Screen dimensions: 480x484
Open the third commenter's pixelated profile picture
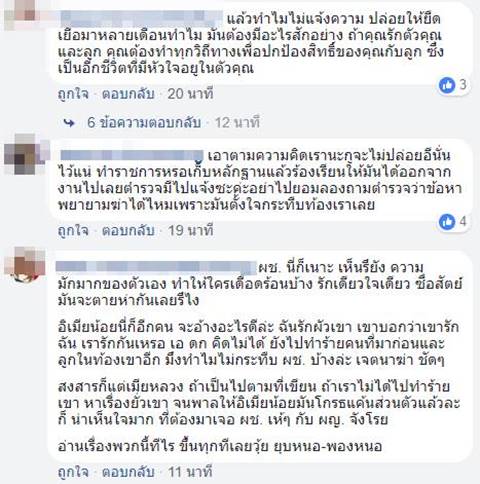(x=25, y=264)
